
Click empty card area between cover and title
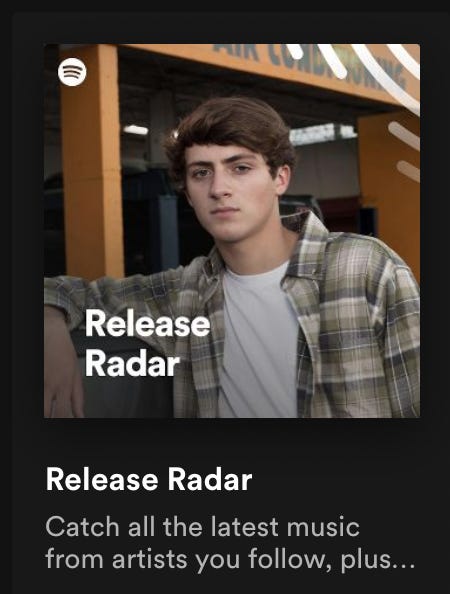[232, 441]
